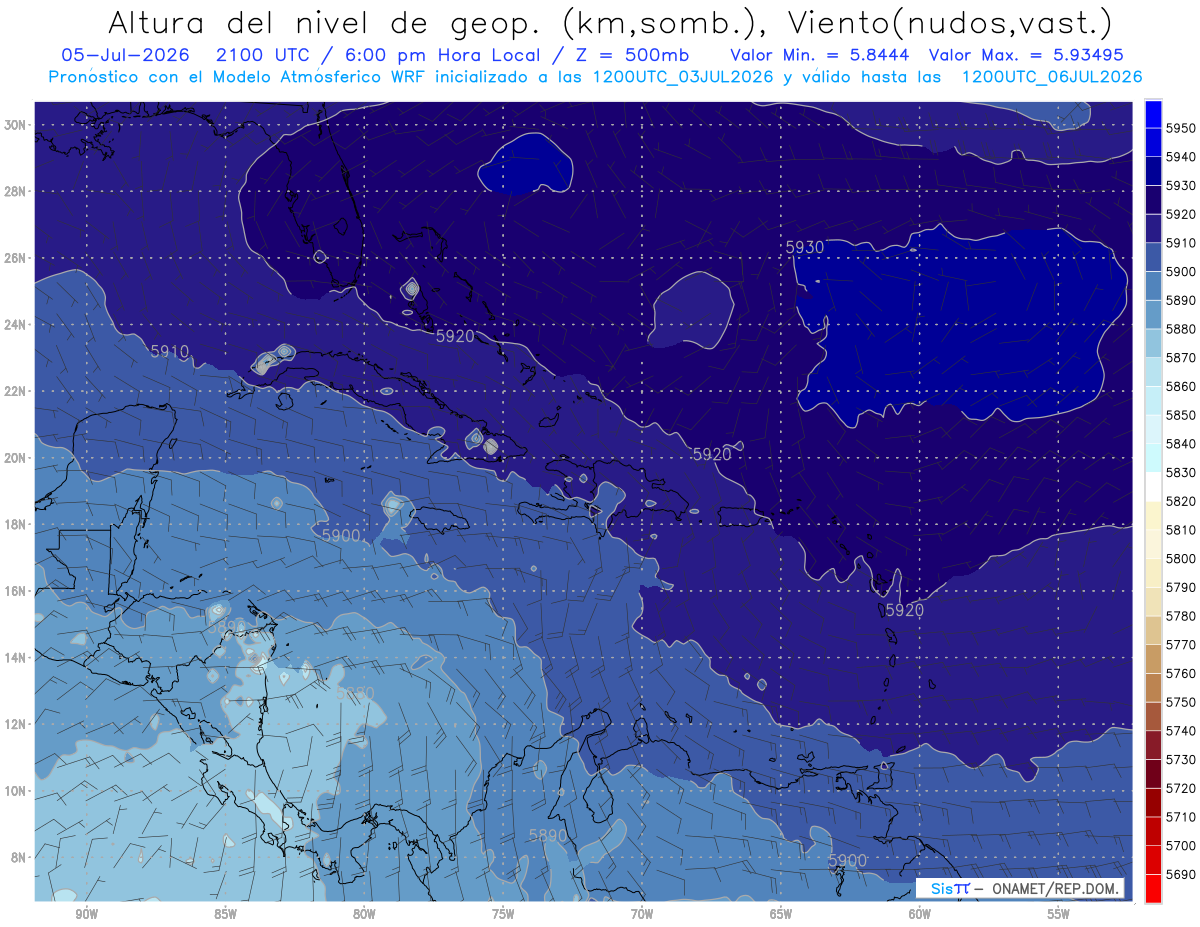Click the 5720 colorbar tick label

click(x=1180, y=788)
